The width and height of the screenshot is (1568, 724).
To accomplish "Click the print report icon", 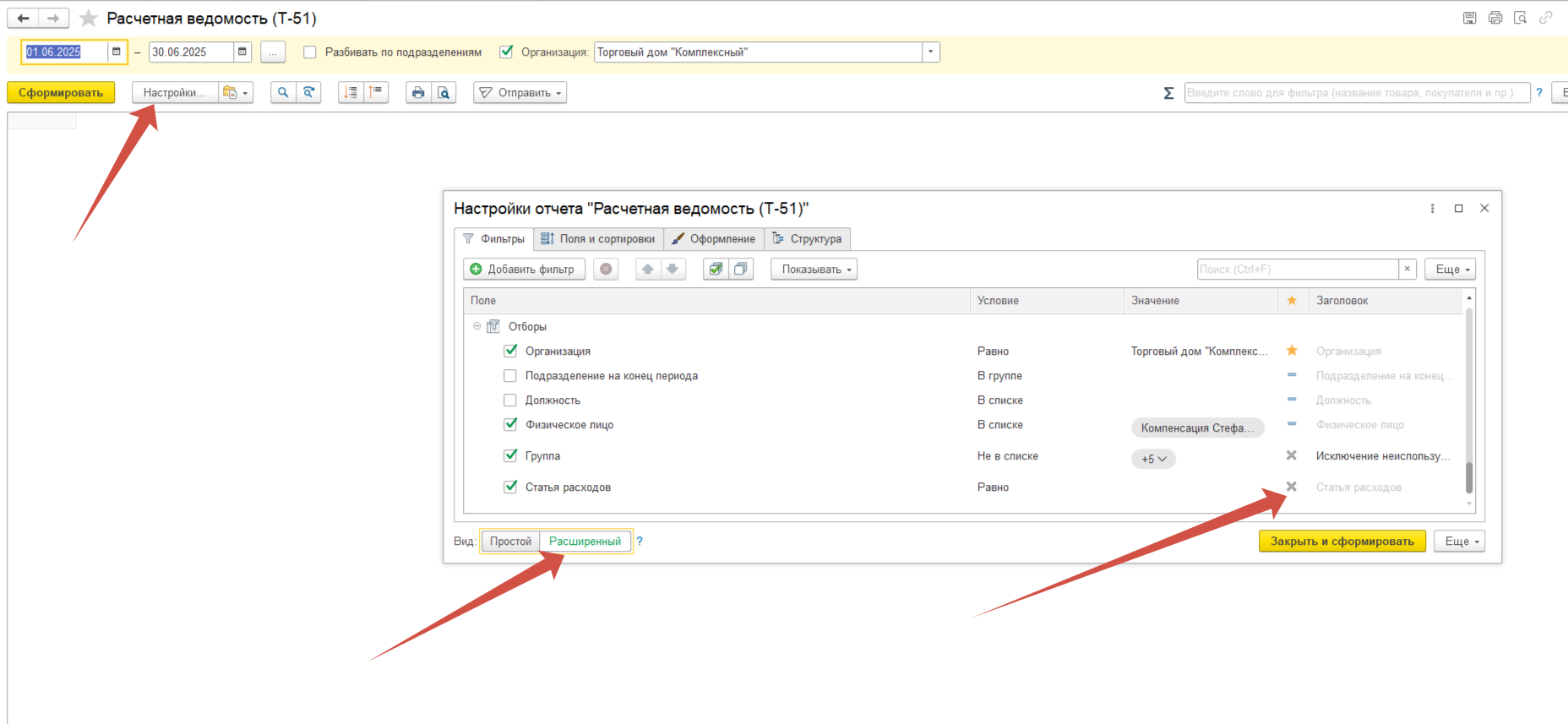I will coord(418,93).
